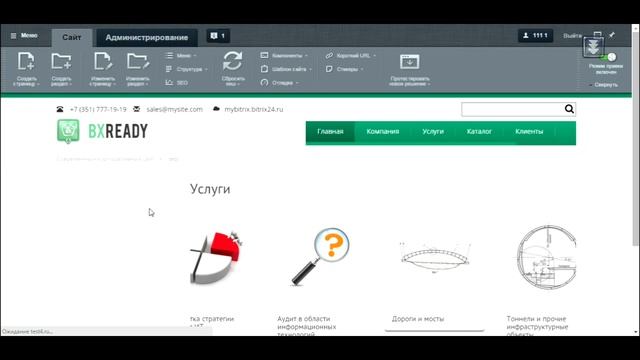Click the red pie chart strategy thumbnail
The image size is (640, 360).
click(216, 258)
